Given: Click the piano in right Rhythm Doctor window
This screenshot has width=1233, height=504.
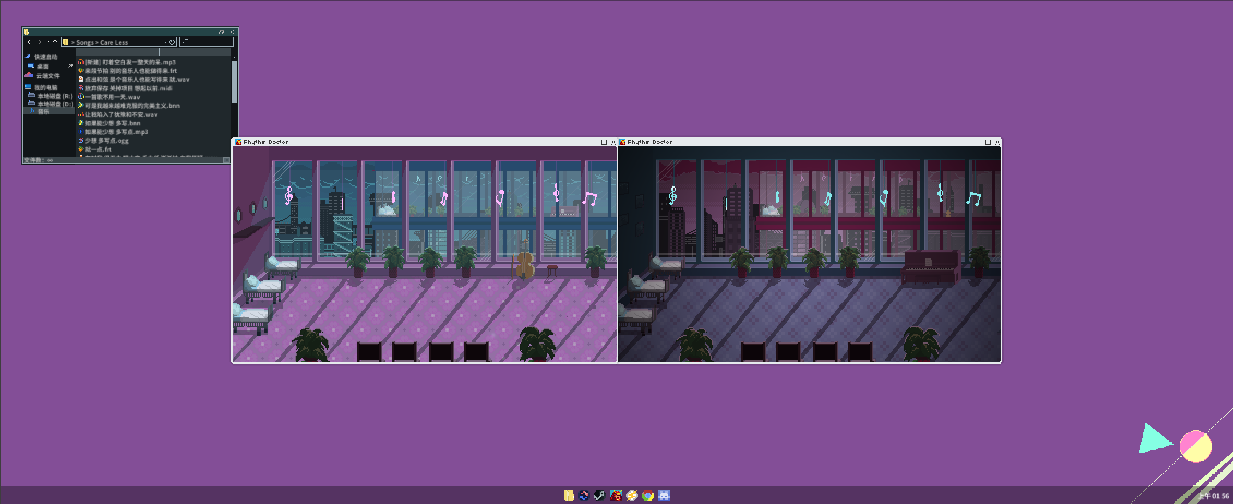Looking at the screenshot, I should point(932,268).
